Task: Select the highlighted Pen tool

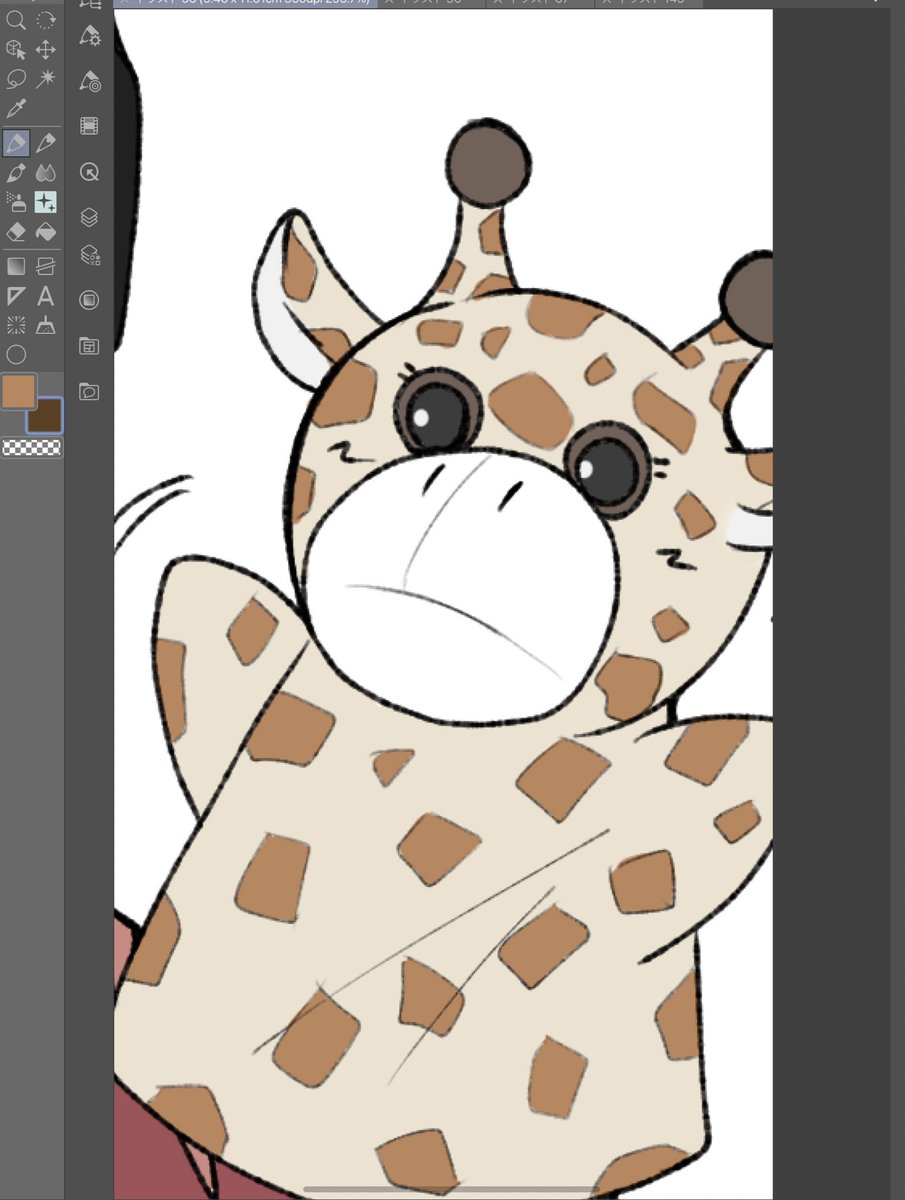Action: (16, 144)
